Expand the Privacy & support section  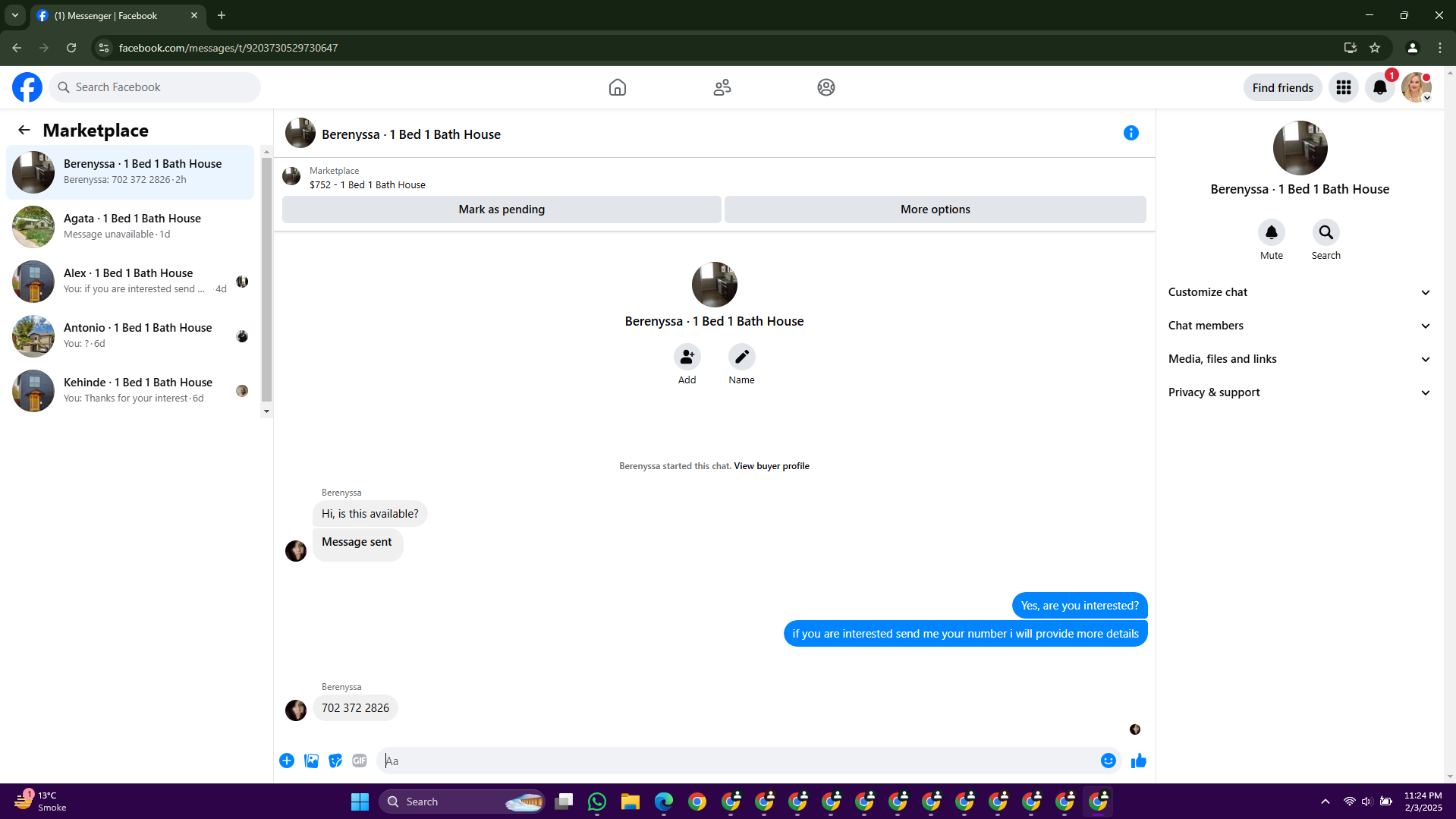(x=1300, y=392)
